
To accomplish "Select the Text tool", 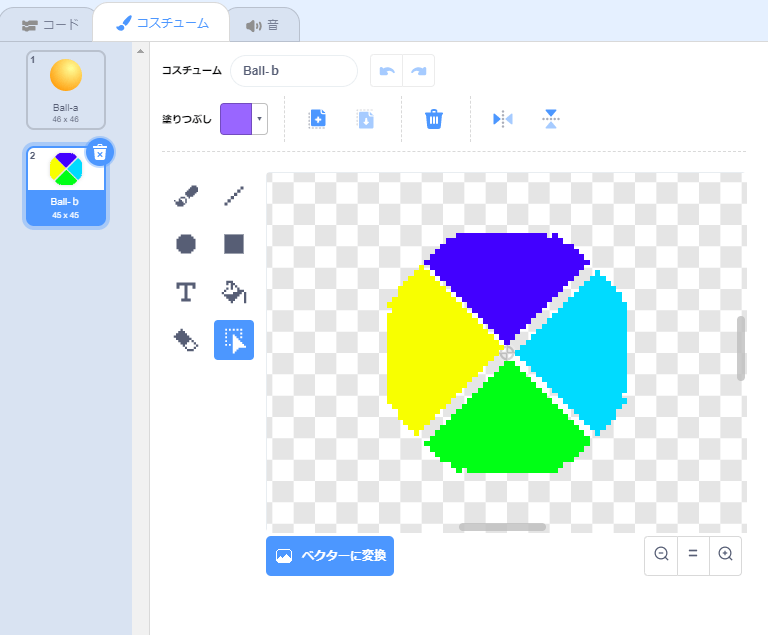I will pos(186,292).
